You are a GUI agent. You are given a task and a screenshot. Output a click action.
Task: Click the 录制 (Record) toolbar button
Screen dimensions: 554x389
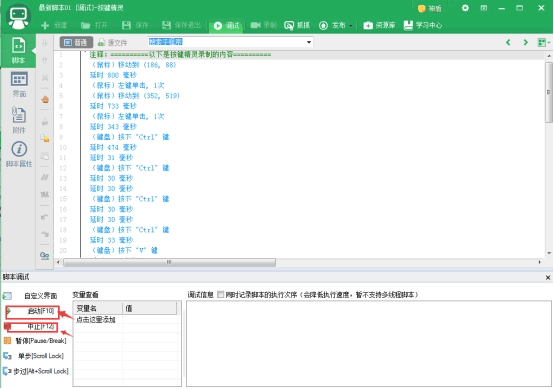click(264, 25)
